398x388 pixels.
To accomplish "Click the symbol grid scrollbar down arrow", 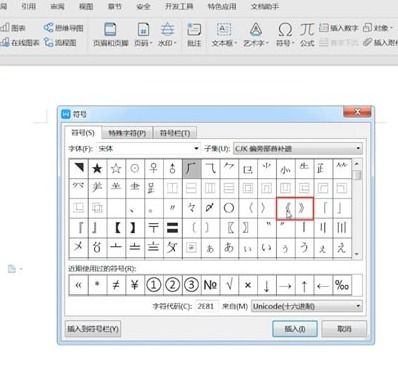I will click(x=357, y=254).
